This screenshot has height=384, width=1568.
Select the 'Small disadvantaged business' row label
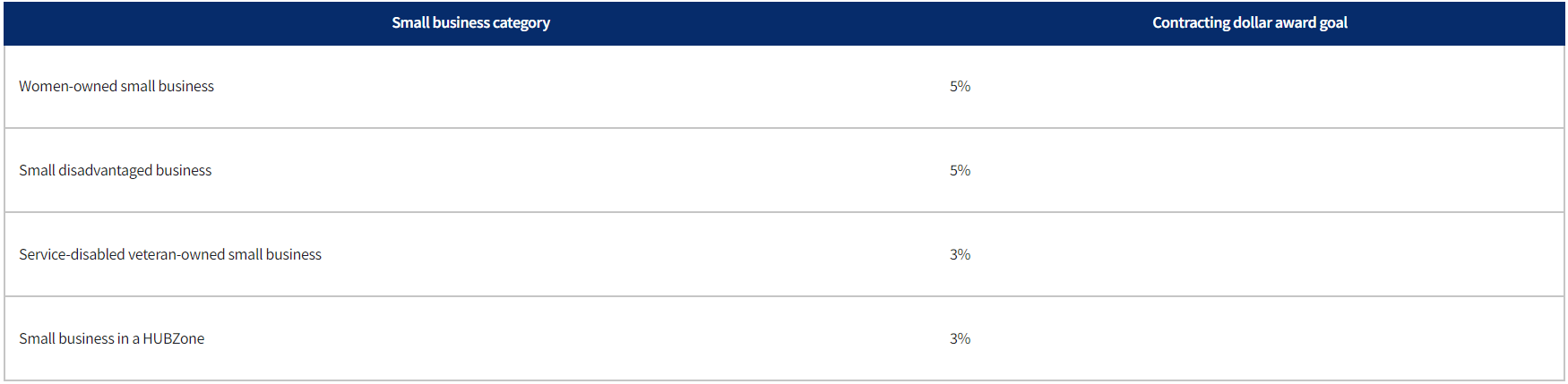click(116, 170)
